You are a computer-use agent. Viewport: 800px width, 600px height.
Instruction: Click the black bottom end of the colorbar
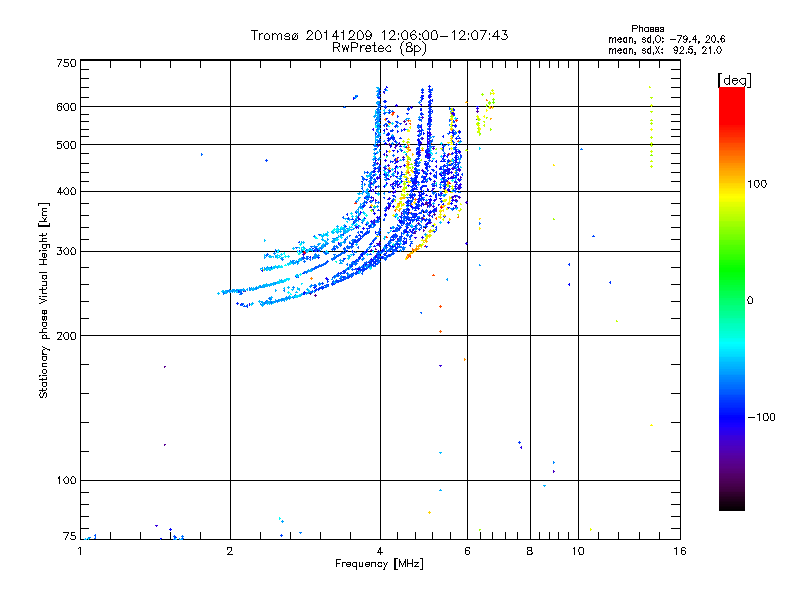click(732, 503)
